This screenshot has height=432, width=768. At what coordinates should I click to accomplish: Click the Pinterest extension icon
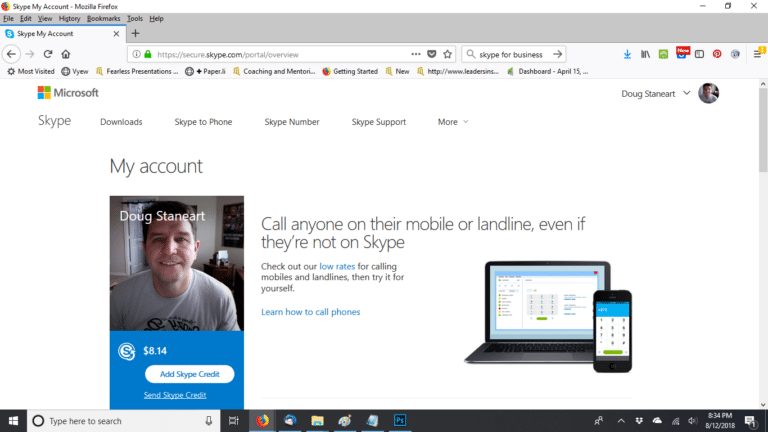(717, 54)
